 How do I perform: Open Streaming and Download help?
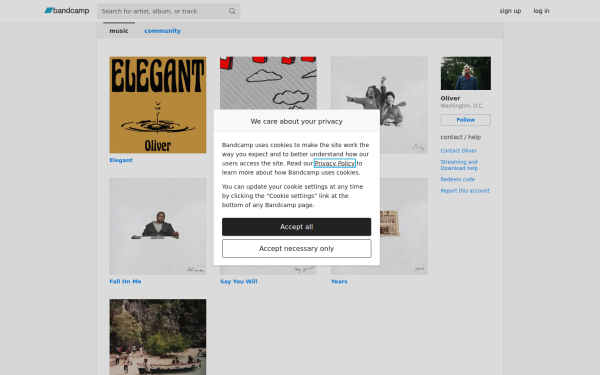pos(459,165)
